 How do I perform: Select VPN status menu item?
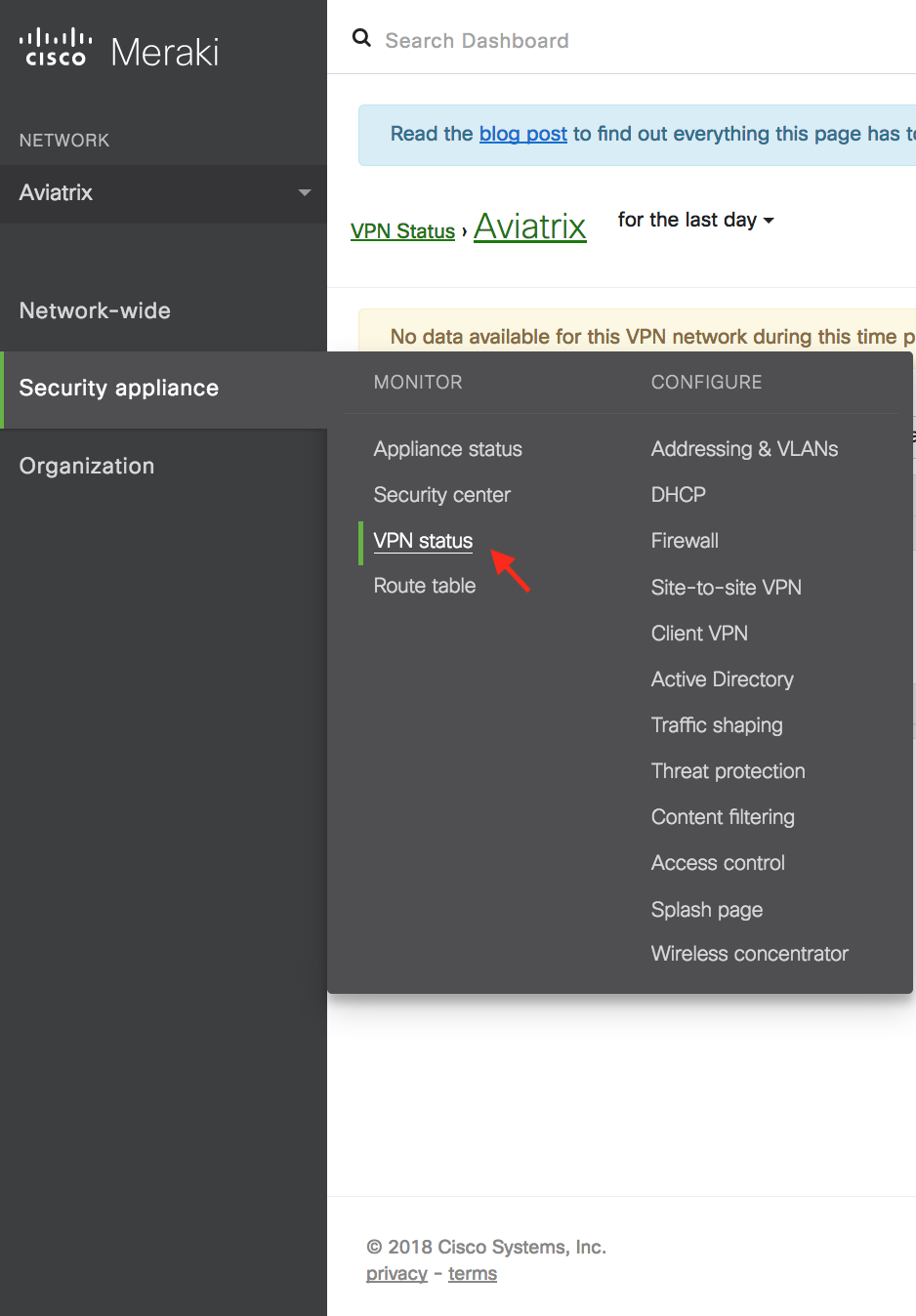[x=423, y=541]
